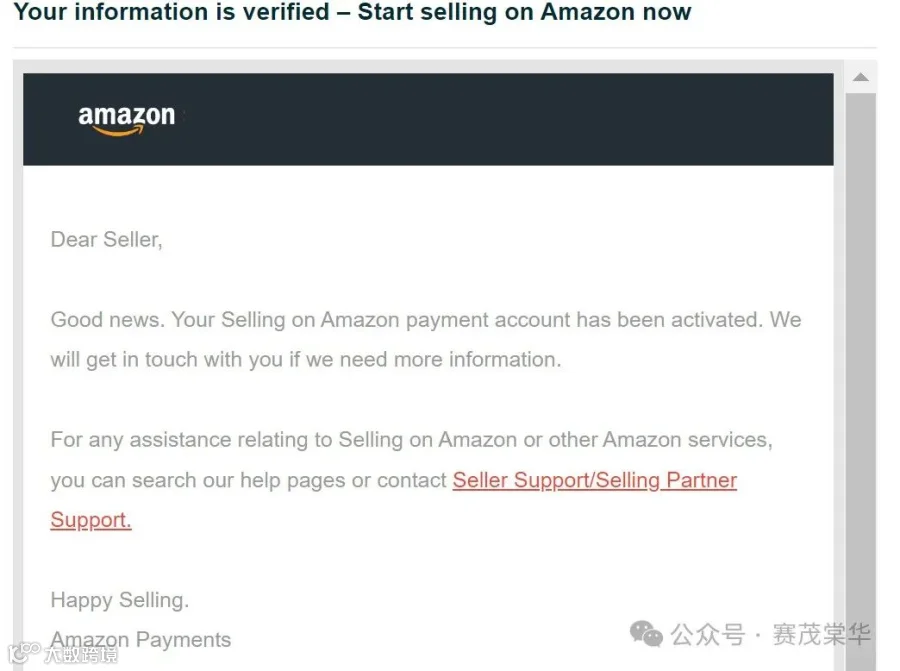The height and width of the screenshot is (671, 900).
Task: Click the 'will get in touch with you' line
Action: pos(306,359)
